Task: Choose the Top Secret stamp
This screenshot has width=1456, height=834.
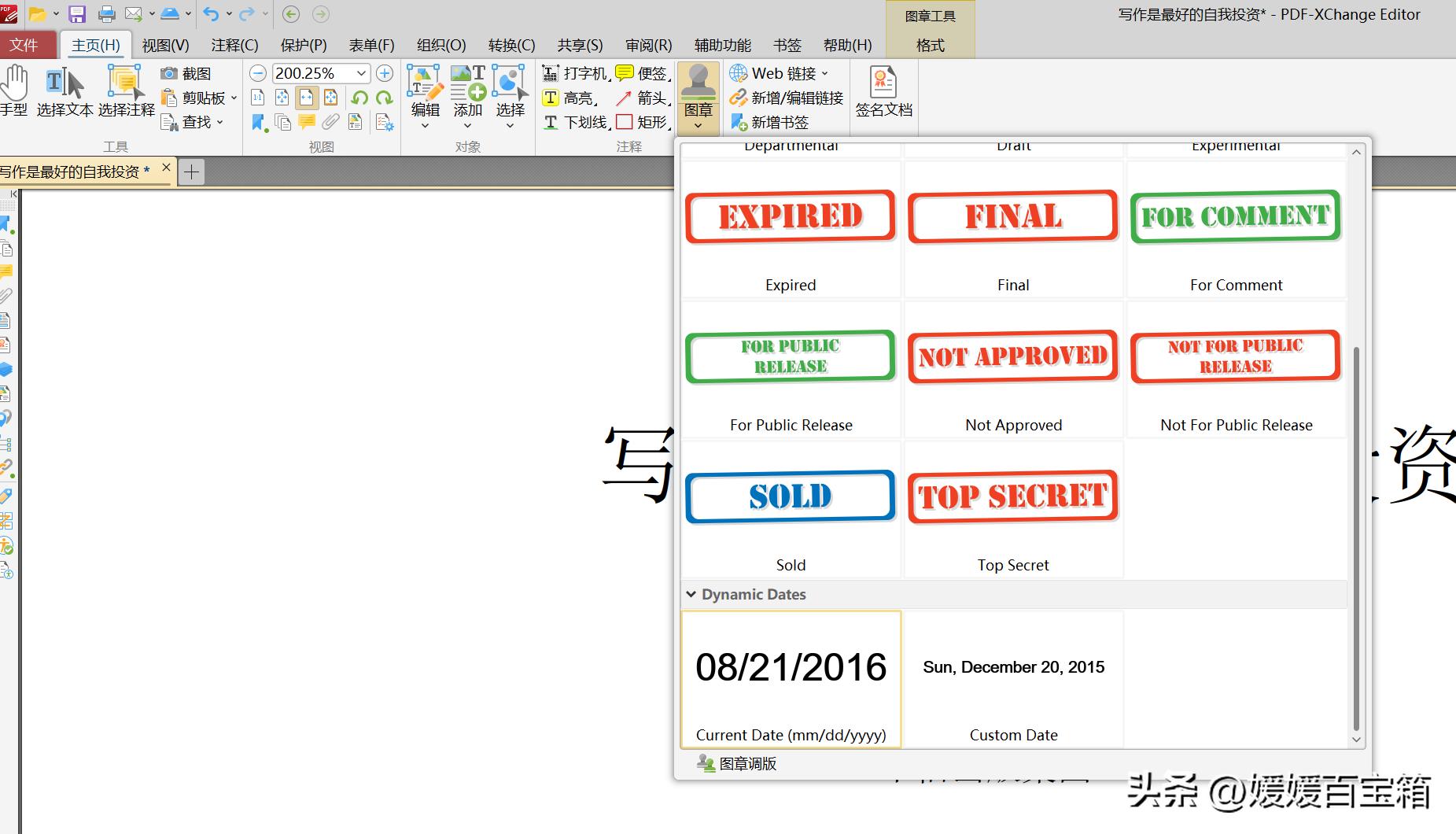Action: point(1013,510)
